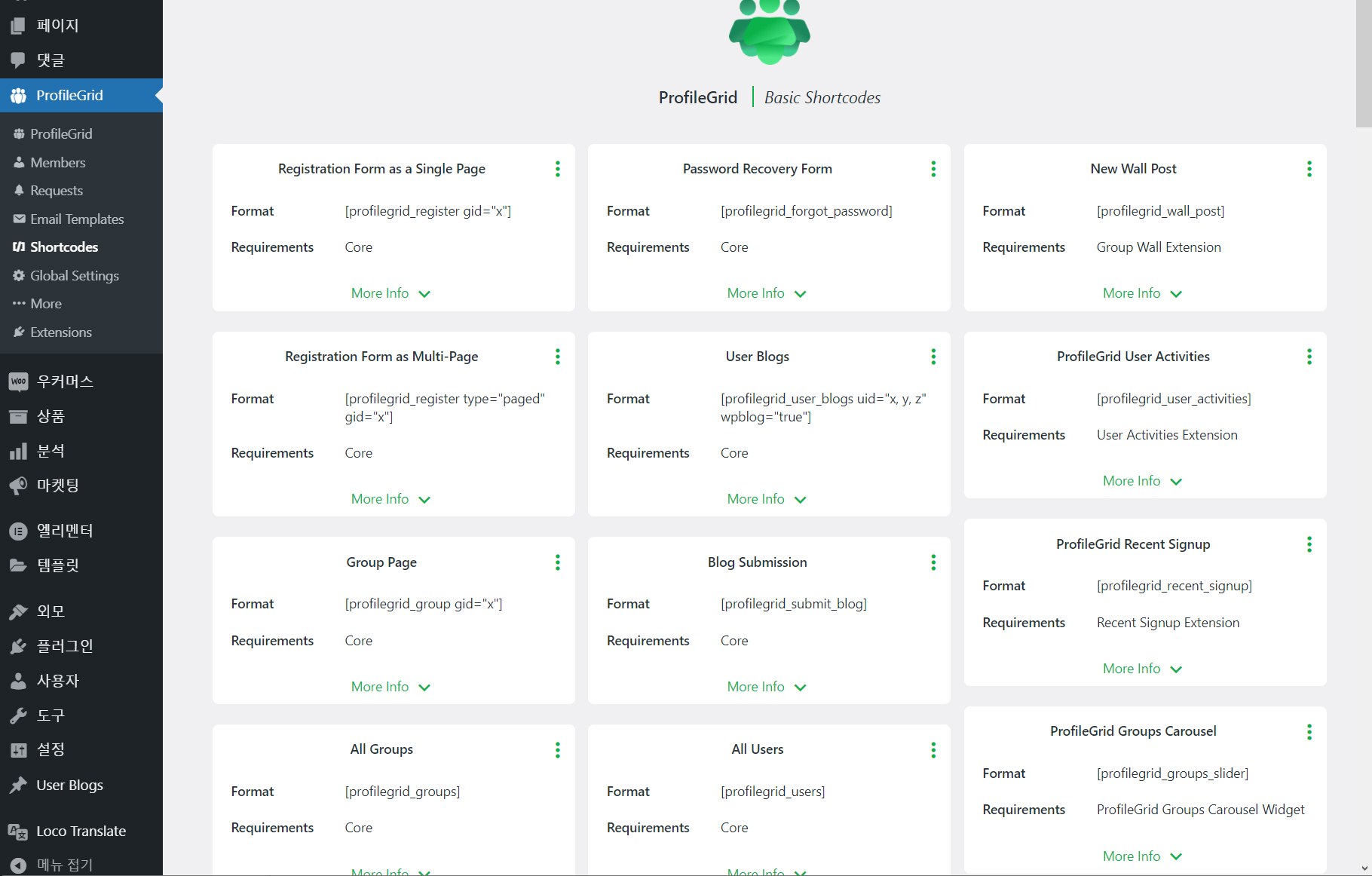
Task: Expand More Info on Registration Form as Multi-Page
Action: pos(390,499)
